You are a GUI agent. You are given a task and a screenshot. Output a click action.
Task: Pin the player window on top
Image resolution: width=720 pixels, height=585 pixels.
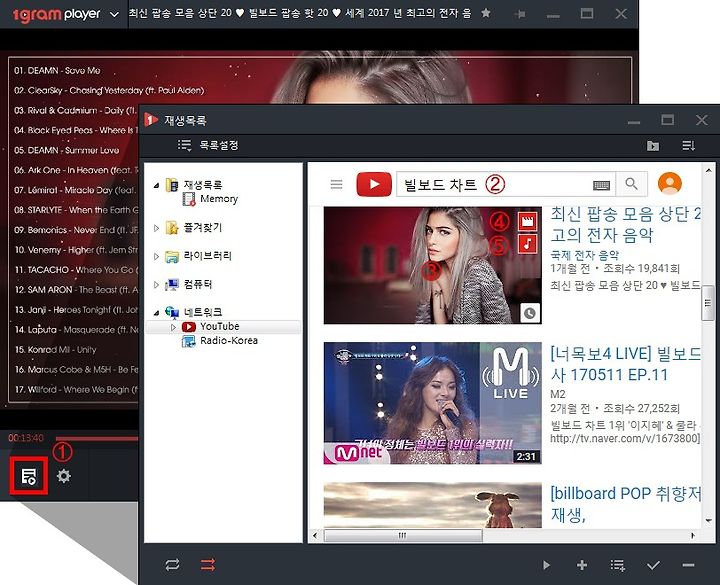point(520,14)
